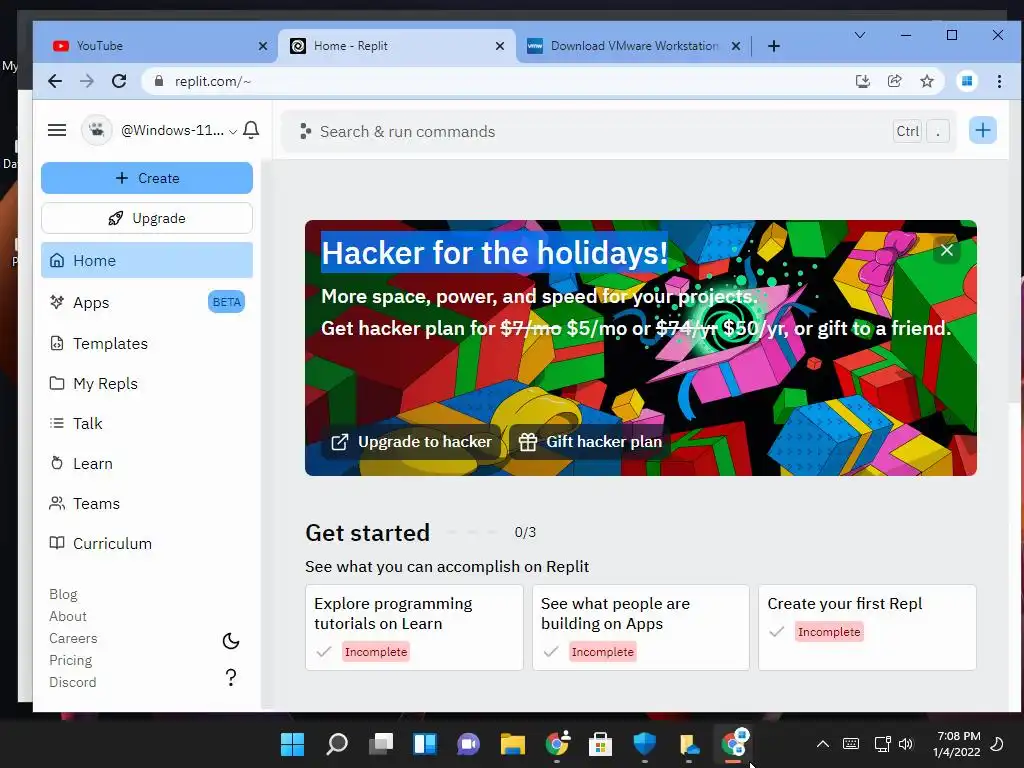Open Teams Chat on taskbar

click(x=468, y=744)
